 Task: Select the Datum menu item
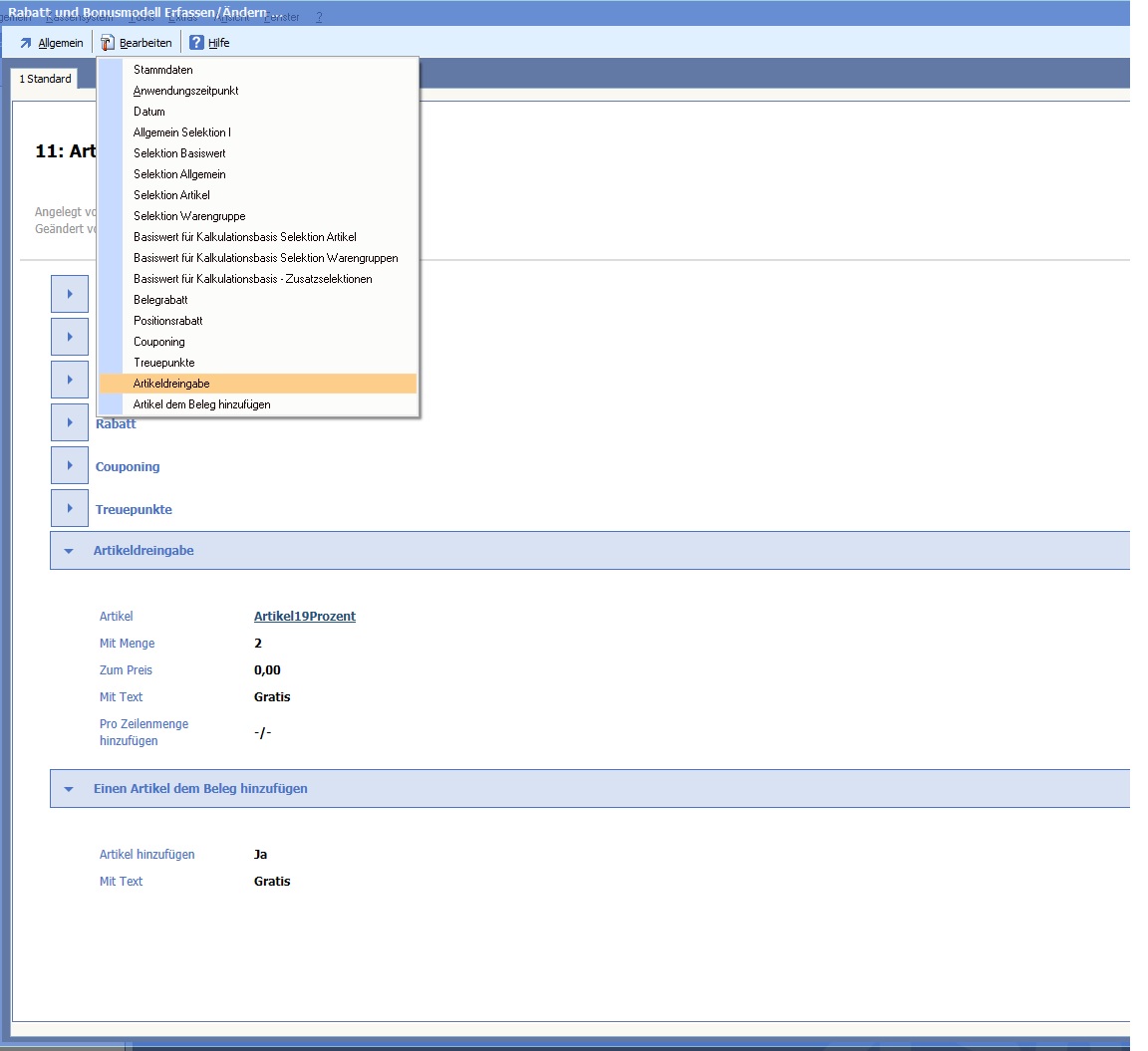tap(149, 112)
